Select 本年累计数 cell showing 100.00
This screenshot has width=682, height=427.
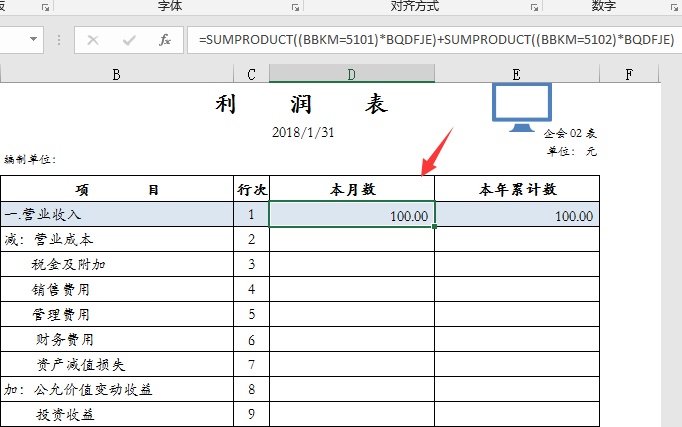[517, 214]
